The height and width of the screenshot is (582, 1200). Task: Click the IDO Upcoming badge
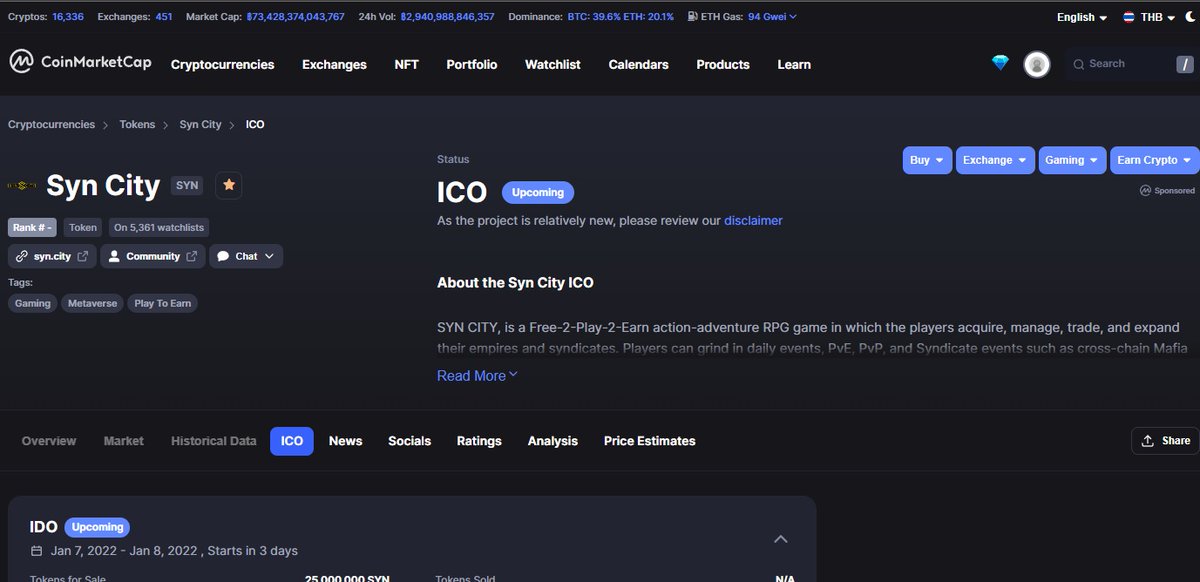tap(97, 527)
